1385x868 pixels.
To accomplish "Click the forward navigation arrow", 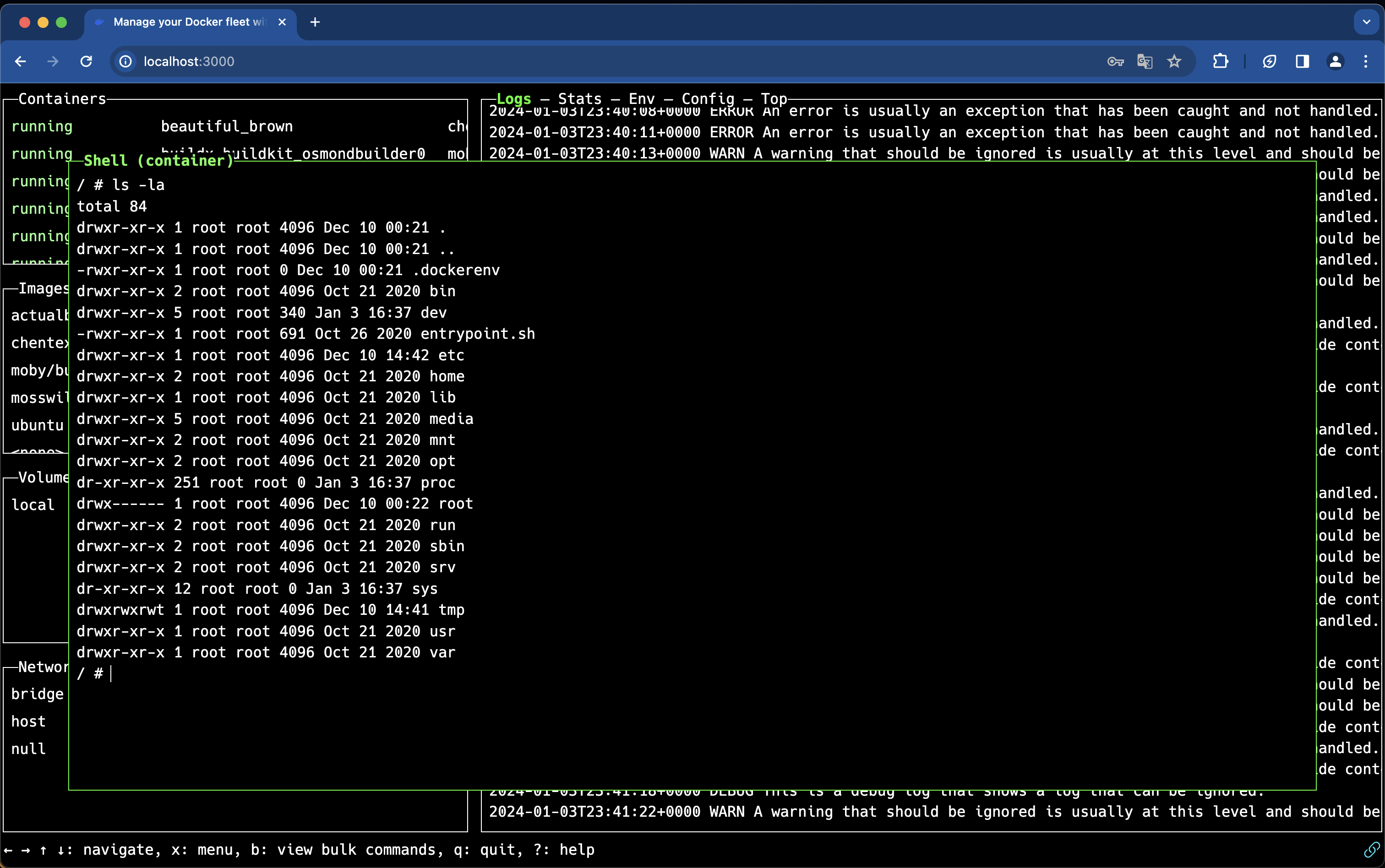I will 53,61.
